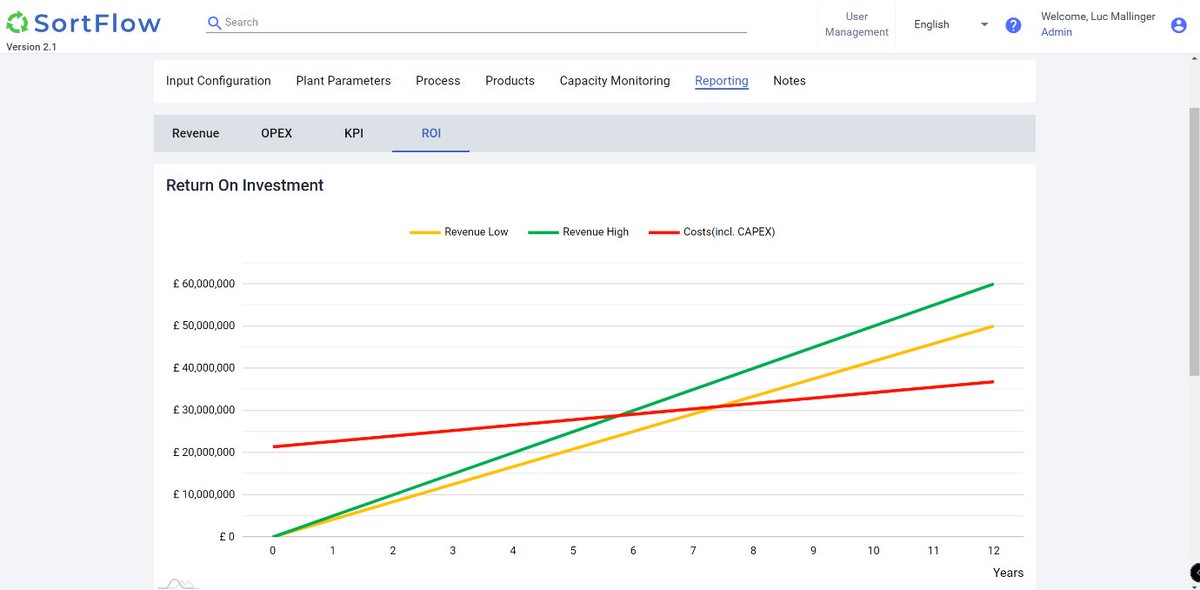Go to the Notes tab

tap(789, 81)
